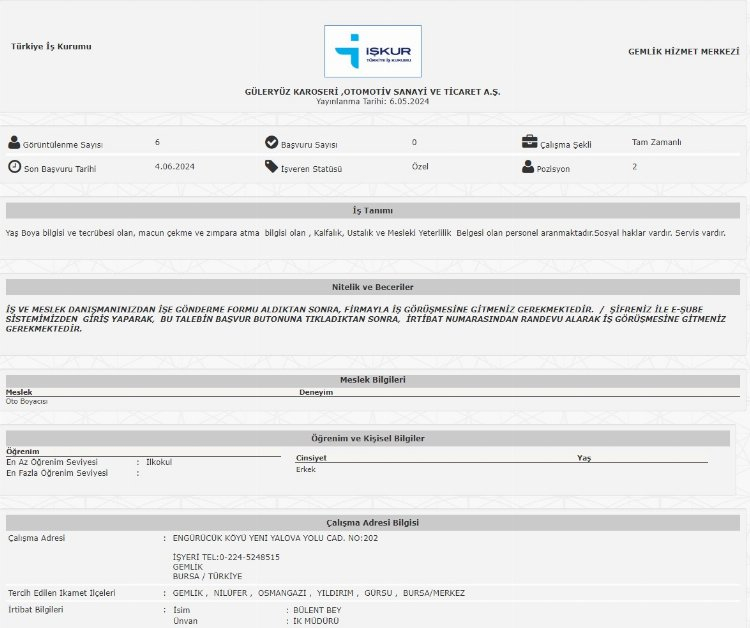Select the Nitelik ve Beceriler section header
This screenshot has width=750, height=628.
[372, 287]
